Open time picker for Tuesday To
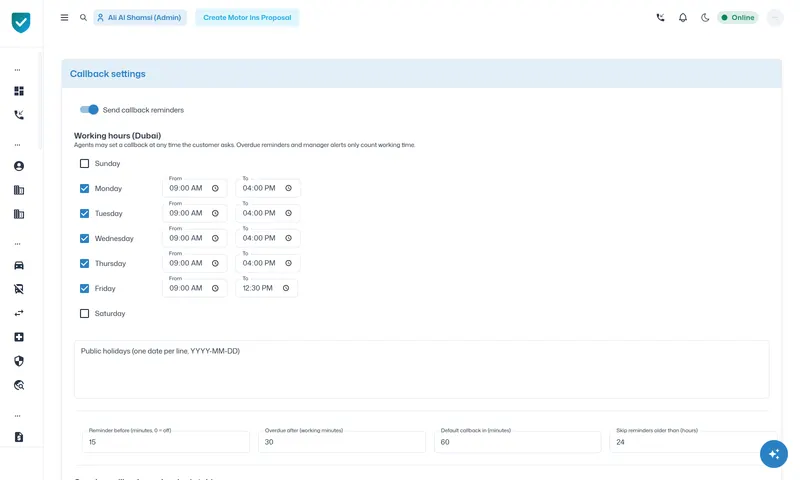This screenshot has width=800, height=480. (x=288, y=213)
